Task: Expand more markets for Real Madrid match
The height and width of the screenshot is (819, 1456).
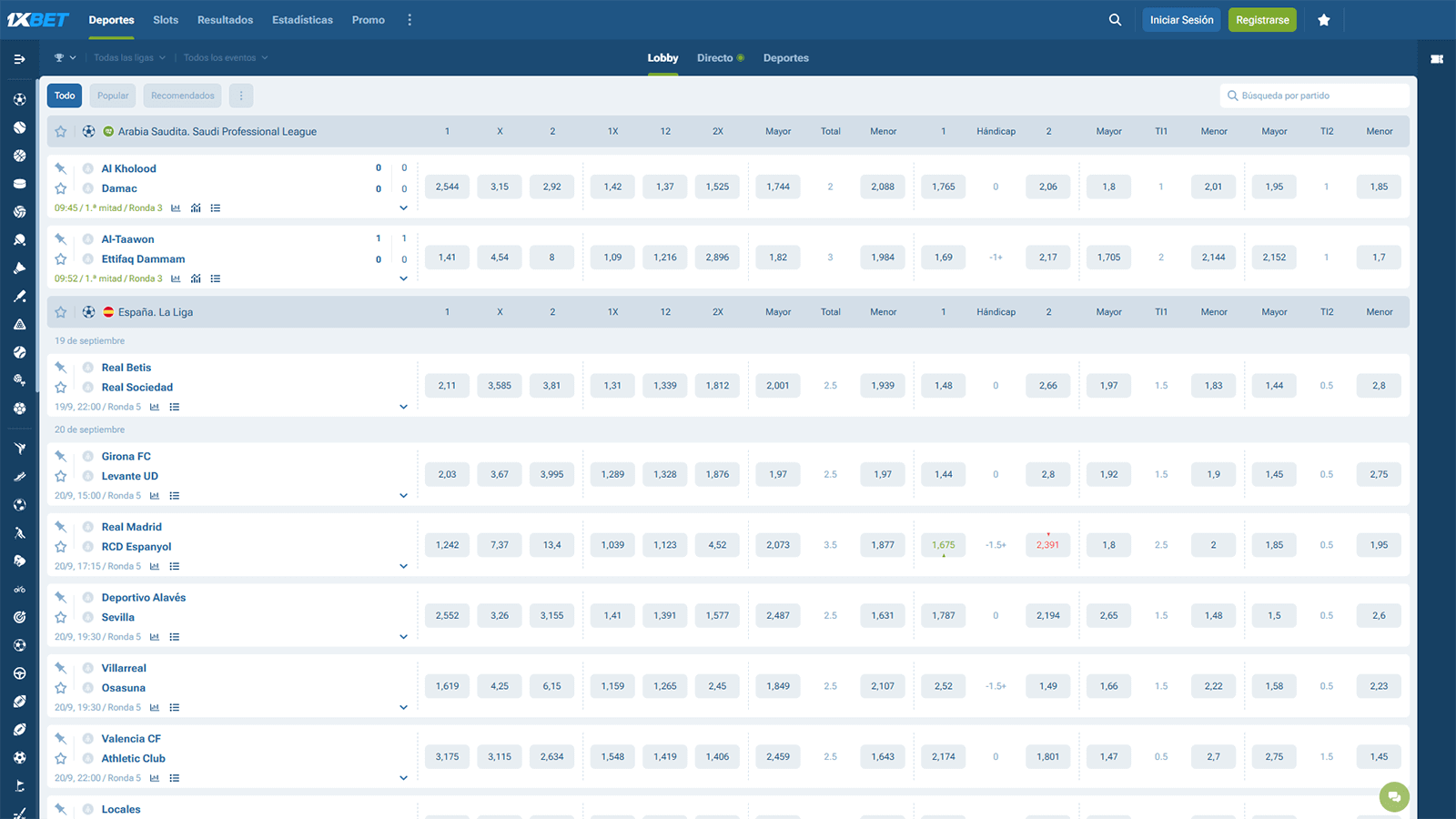Action: tap(404, 567)
